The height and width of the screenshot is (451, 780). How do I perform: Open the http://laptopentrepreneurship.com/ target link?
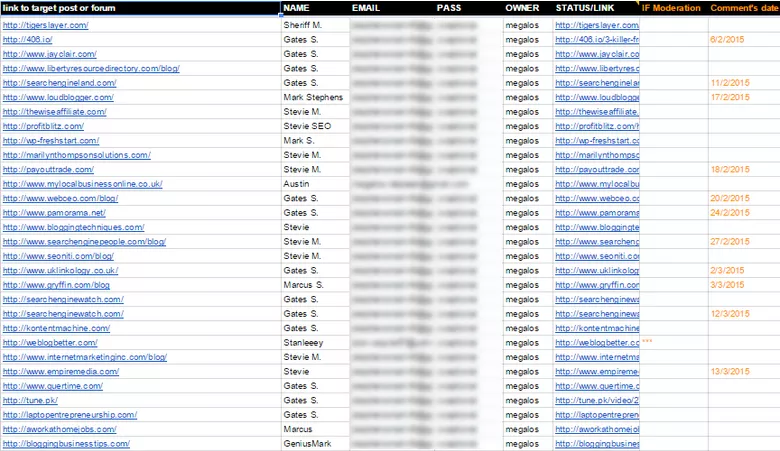click(x=70, y=414)
